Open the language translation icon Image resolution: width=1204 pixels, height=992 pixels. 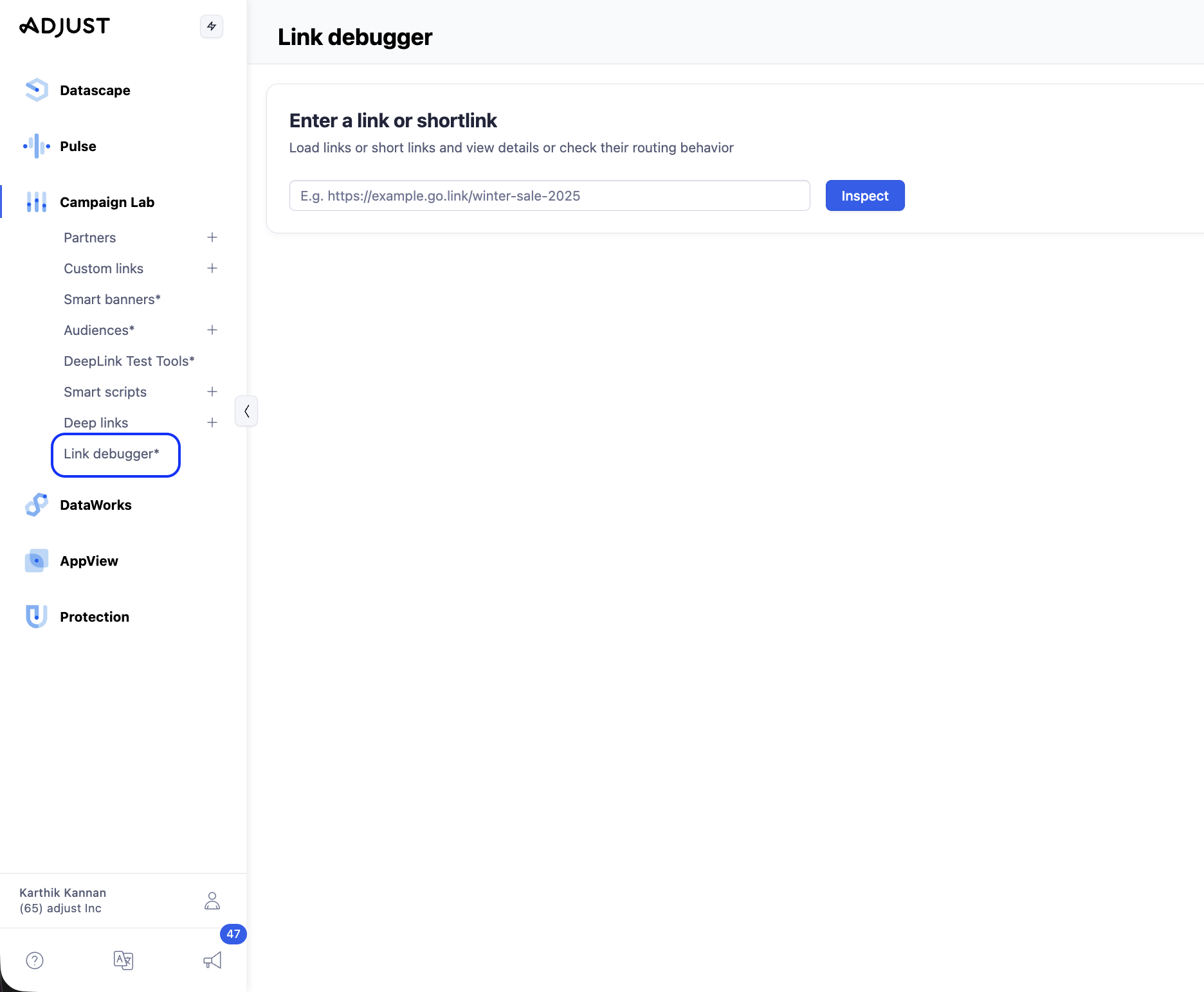tap(123, 960)
